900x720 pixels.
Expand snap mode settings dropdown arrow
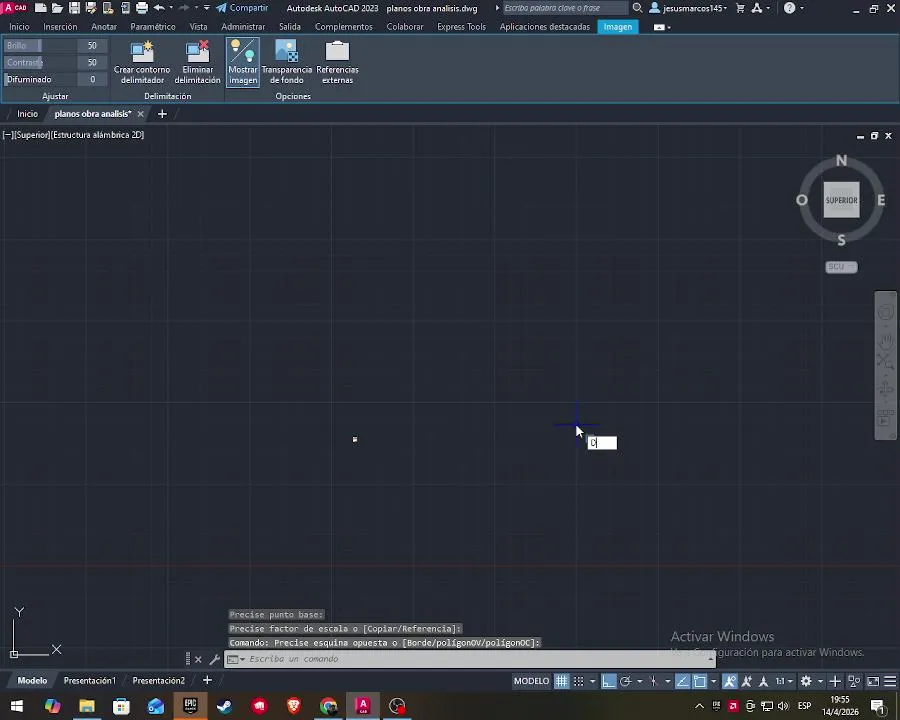[x=592, y=681]
